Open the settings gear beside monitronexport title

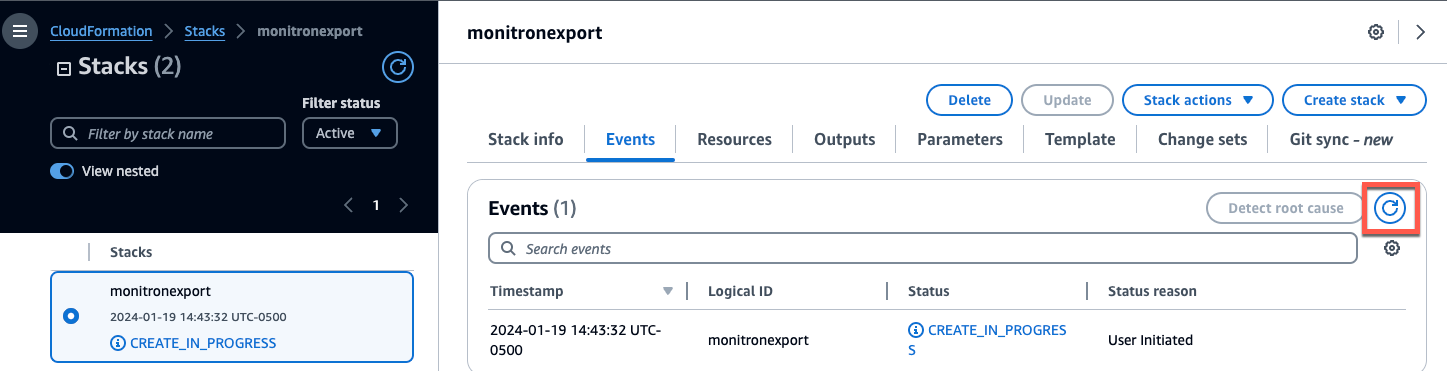pyautogui.click(x=1376, y=32)
